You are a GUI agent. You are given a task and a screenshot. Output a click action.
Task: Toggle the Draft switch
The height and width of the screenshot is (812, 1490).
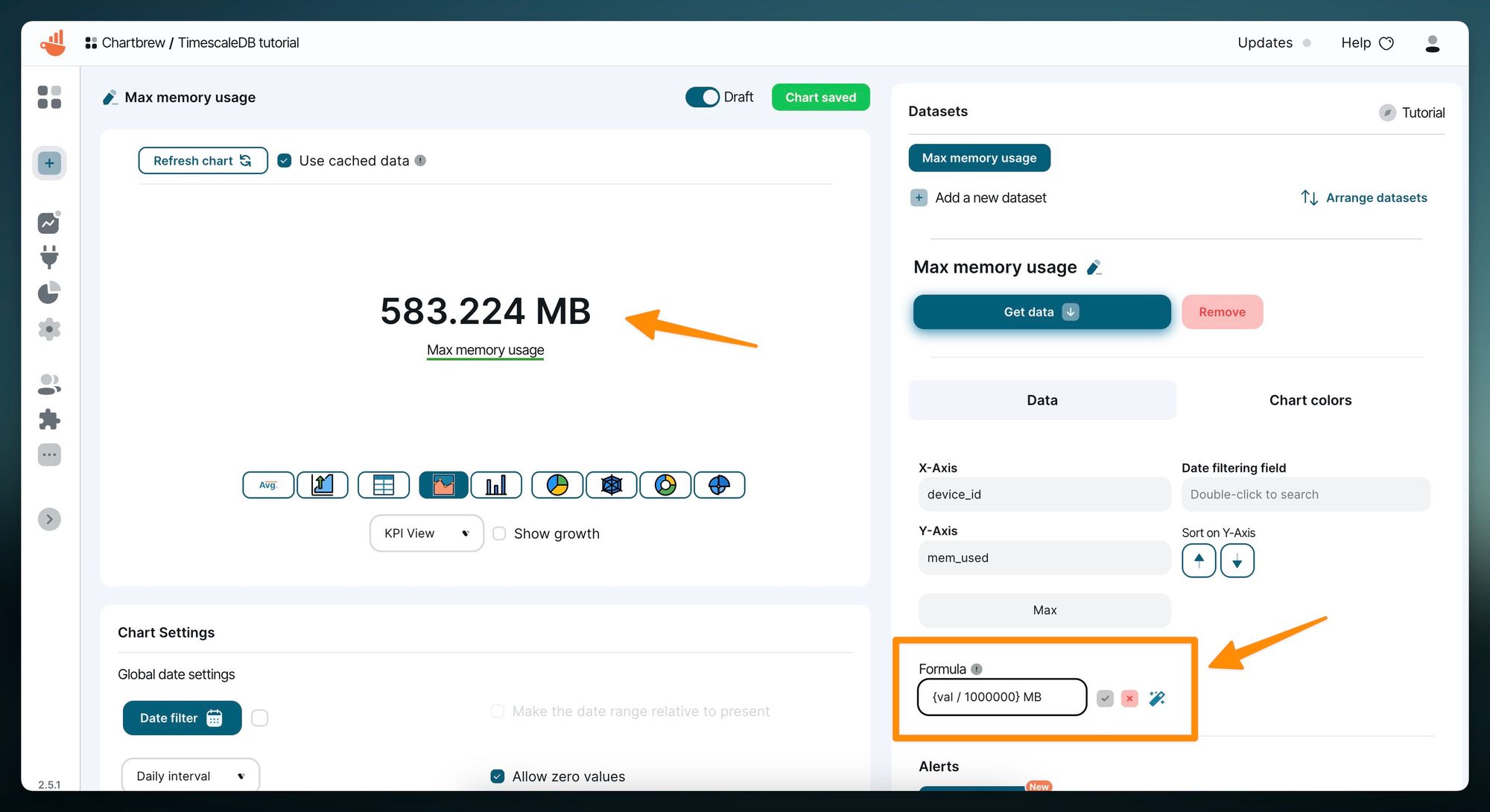[703, 98]
